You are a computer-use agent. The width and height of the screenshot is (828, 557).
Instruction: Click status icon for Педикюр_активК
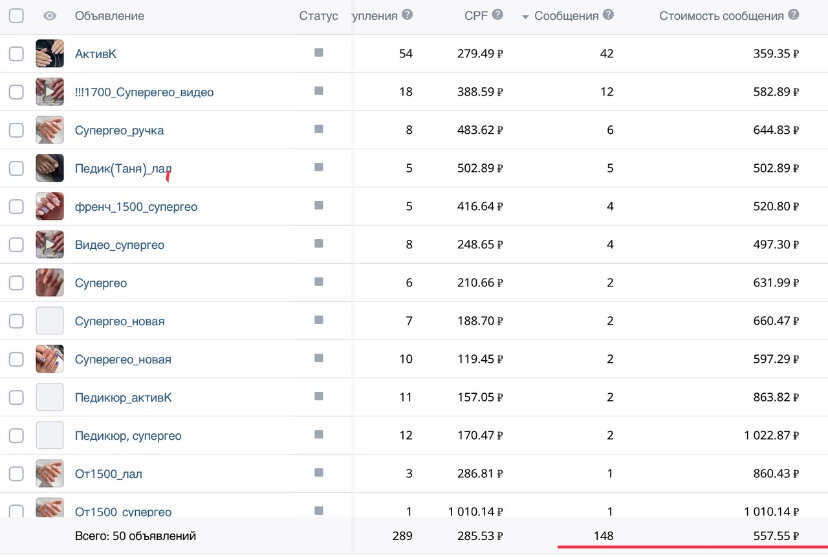click(x=318, y=396)
